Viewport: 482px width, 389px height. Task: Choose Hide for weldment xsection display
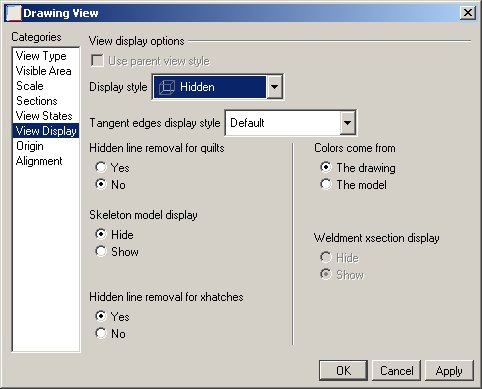(x=326, y=257)
